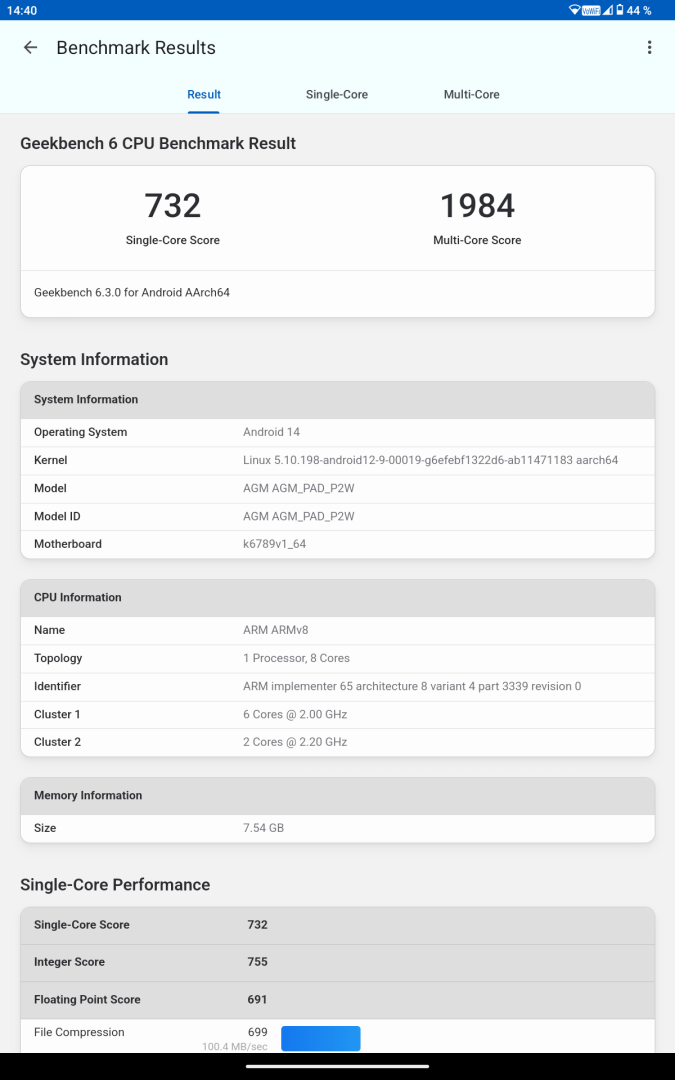The width and height of the screenshot is (675, 1080).
Task: Tap the Topology row
Action: tap(337, 658)
